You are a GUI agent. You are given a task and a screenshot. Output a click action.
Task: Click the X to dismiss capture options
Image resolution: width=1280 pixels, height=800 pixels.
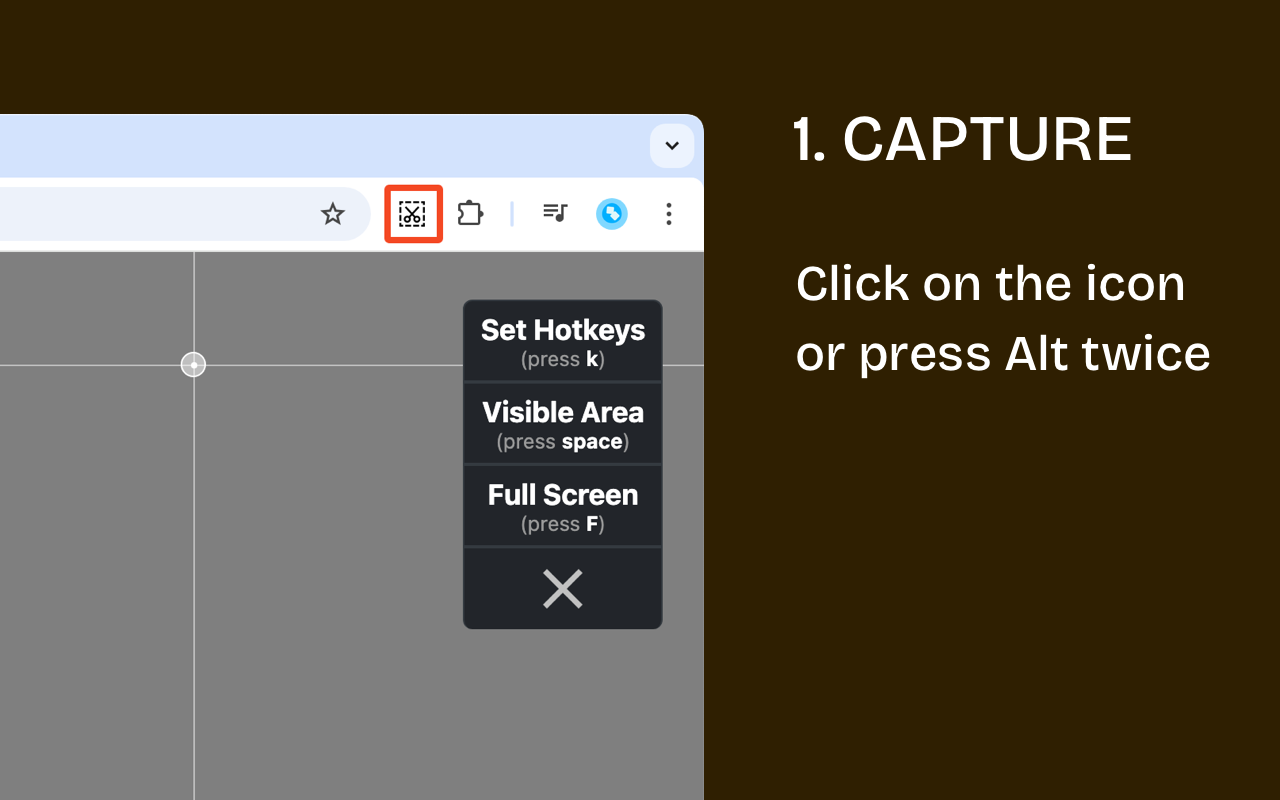[x=562, y=589]
